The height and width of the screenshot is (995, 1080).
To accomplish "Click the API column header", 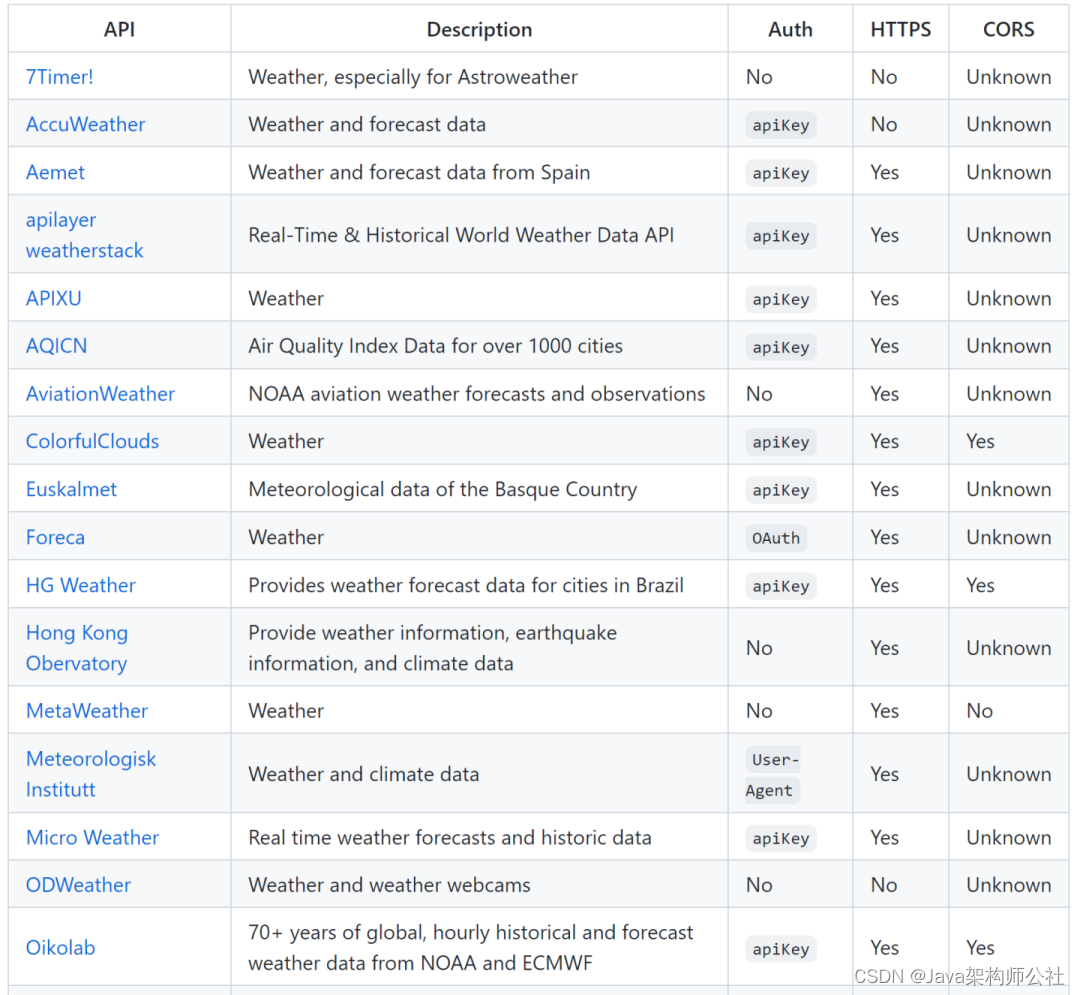I will coord(119,30).
